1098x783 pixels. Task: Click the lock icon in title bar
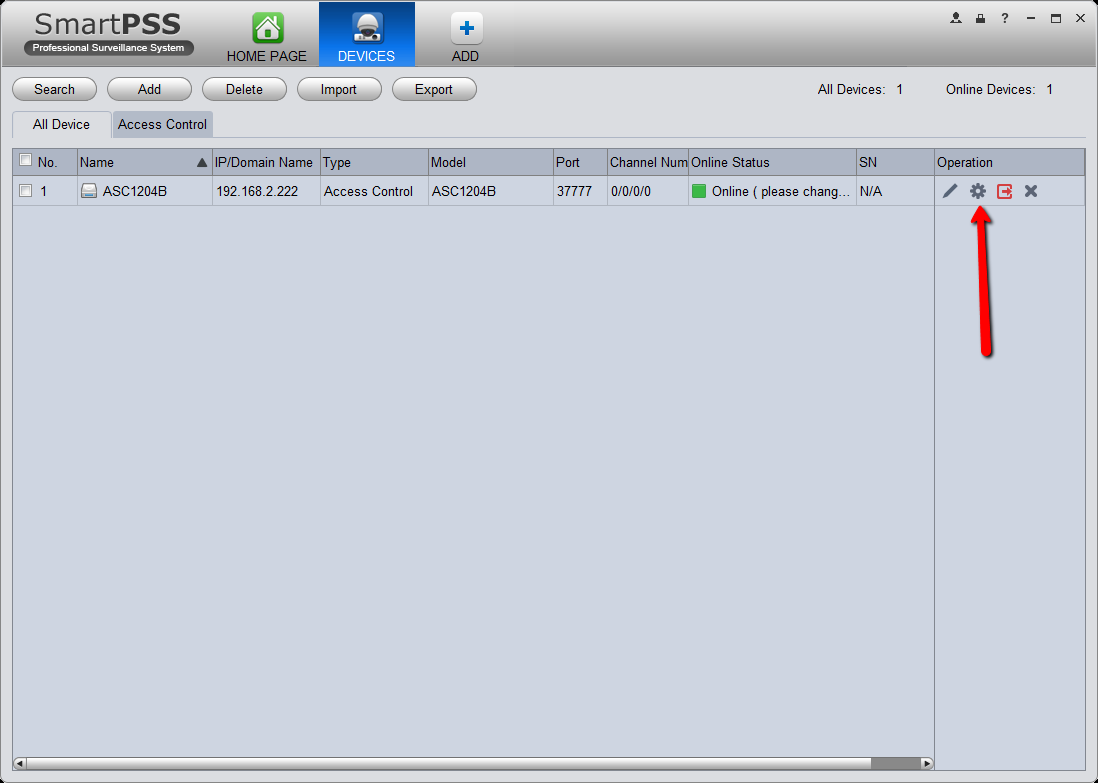coord(980,18)
